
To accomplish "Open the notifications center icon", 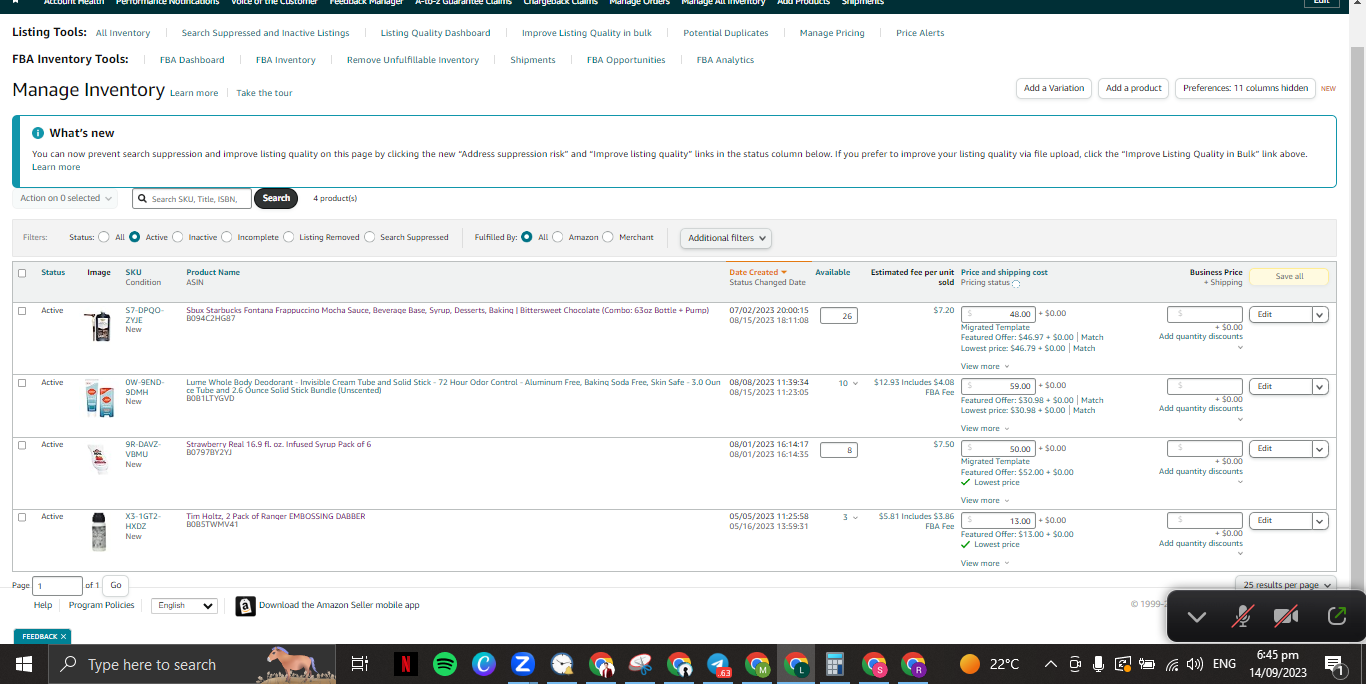I will [x=1333, y=664].
